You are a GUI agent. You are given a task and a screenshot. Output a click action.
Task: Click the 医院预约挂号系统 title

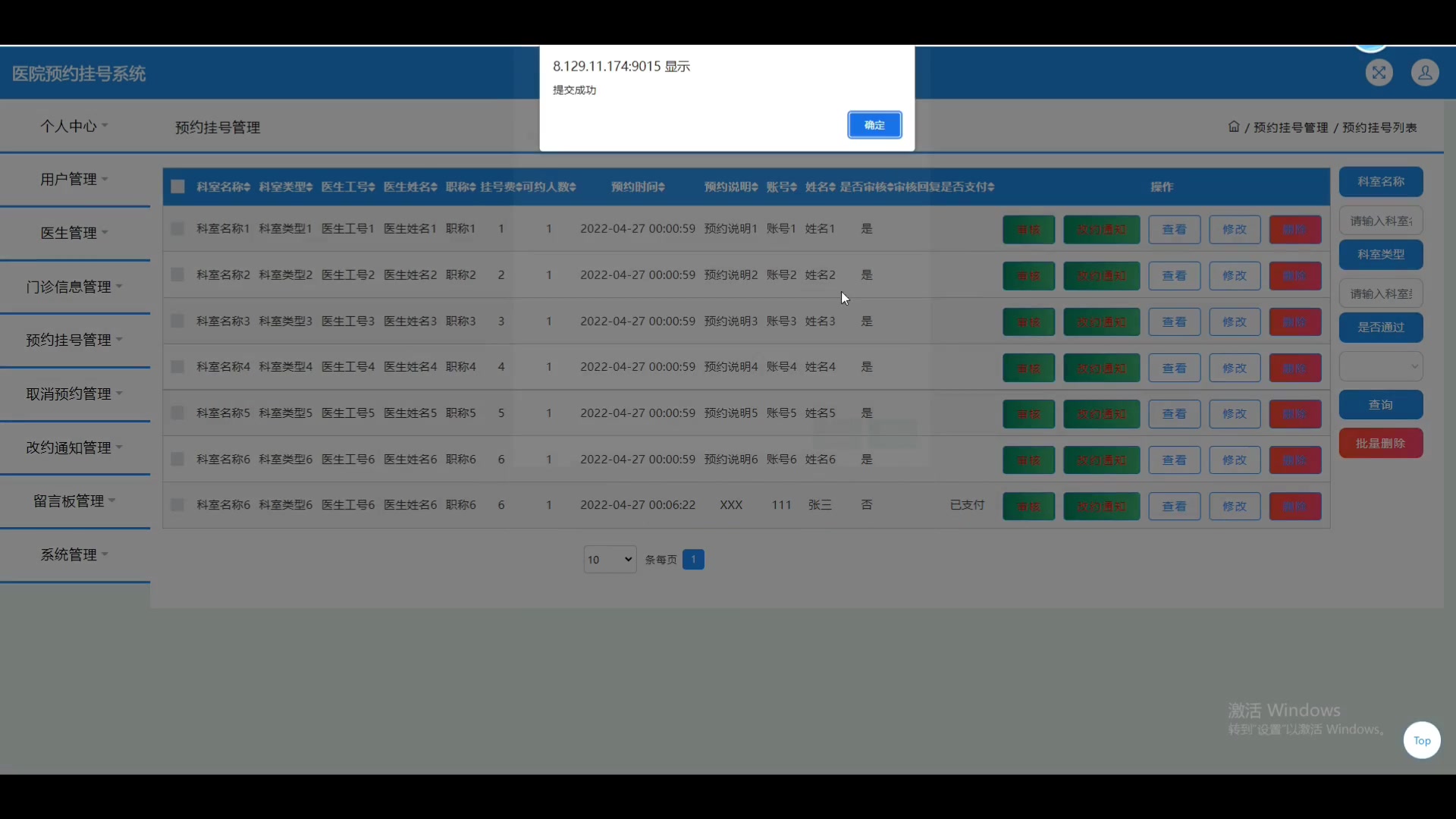(79, 74)
